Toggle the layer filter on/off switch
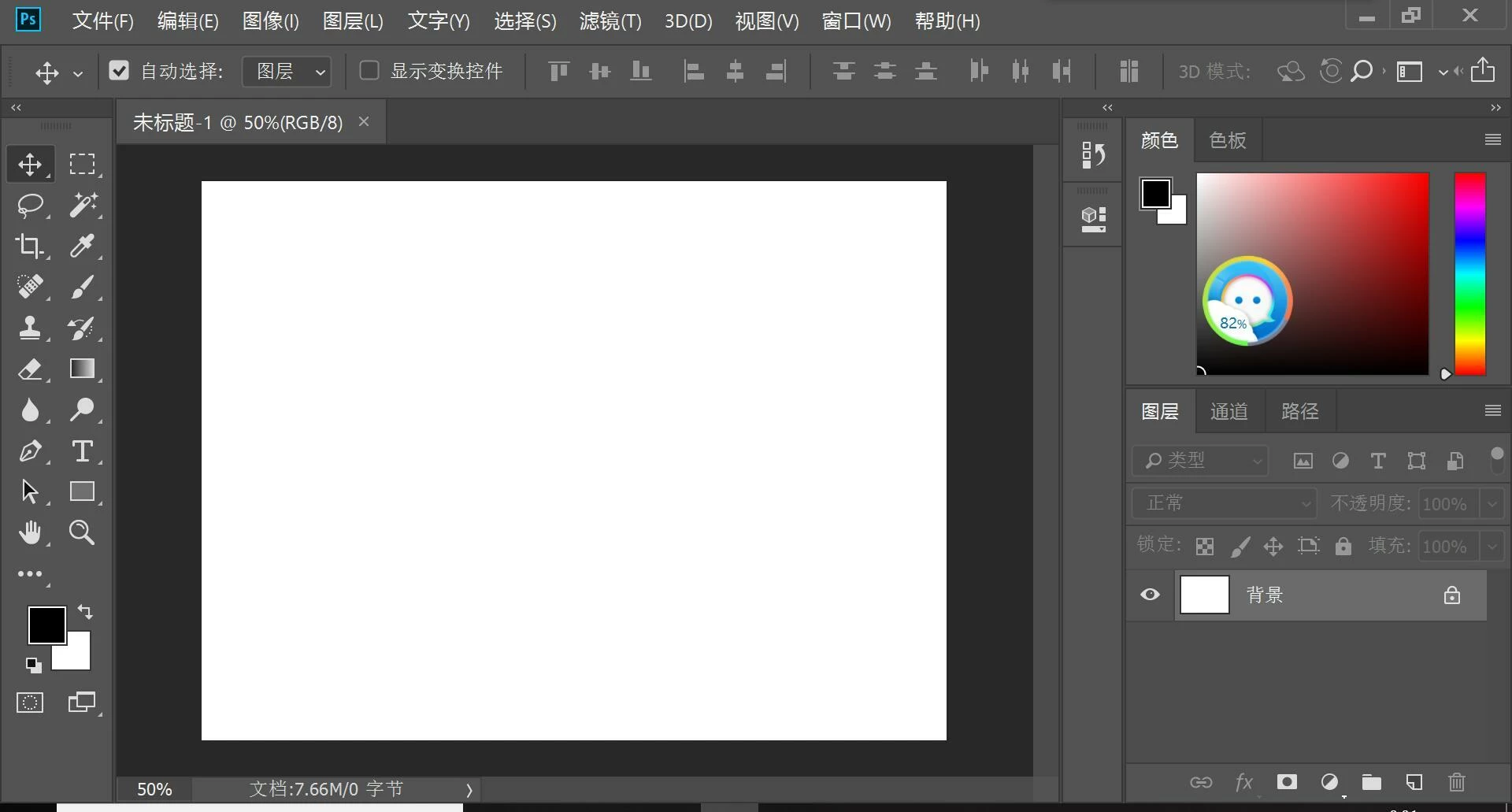The width and height of the screenshot is (1512, 812). point(1497,460)
